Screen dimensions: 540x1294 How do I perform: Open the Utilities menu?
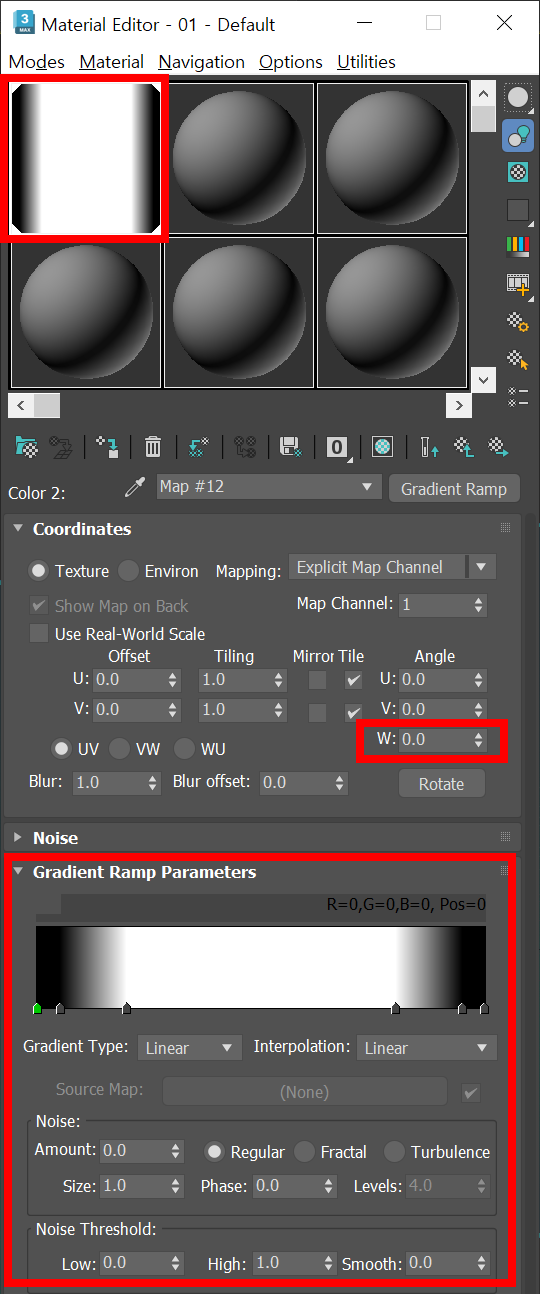coord(366,62)
